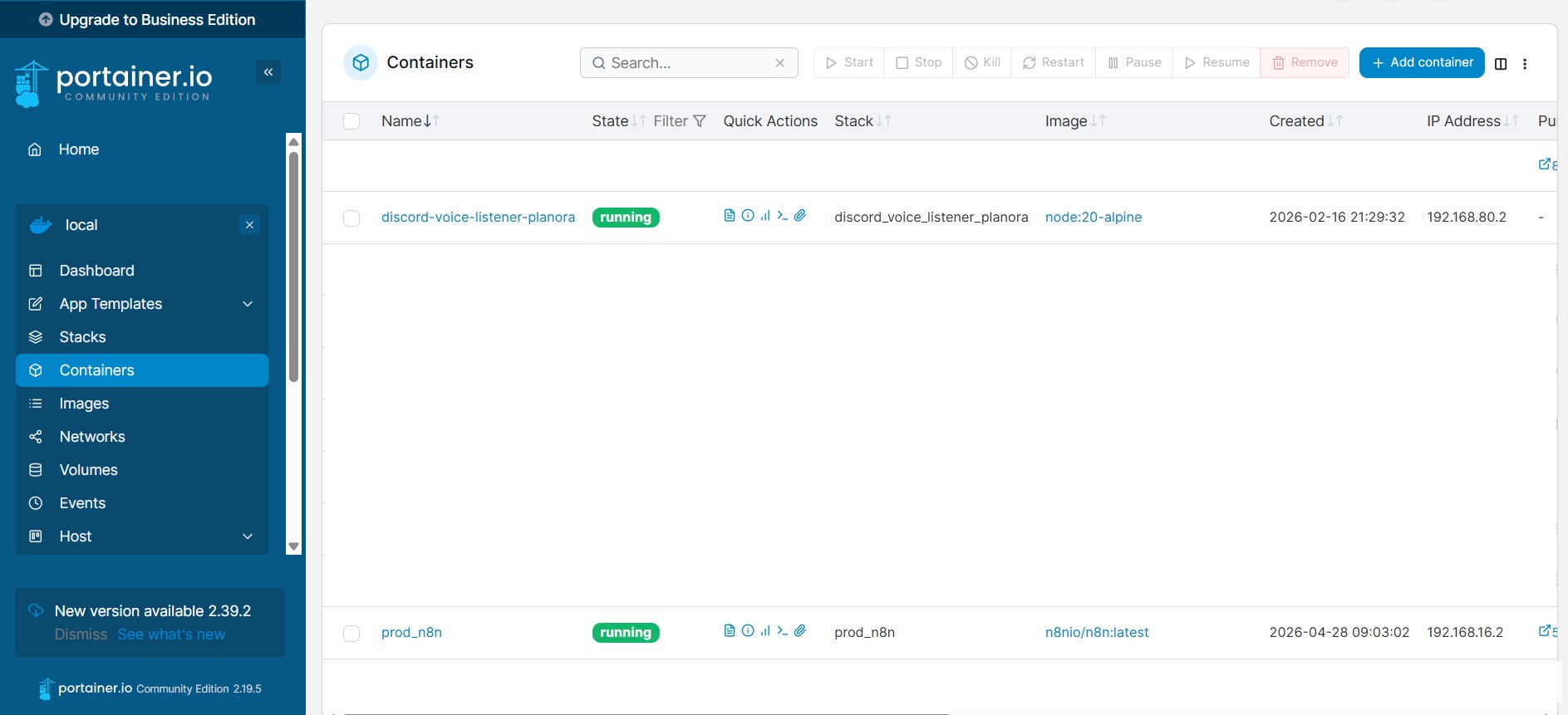The image size is (1568, 715).
Task: Click the Start button
Action: pos(849,62)
